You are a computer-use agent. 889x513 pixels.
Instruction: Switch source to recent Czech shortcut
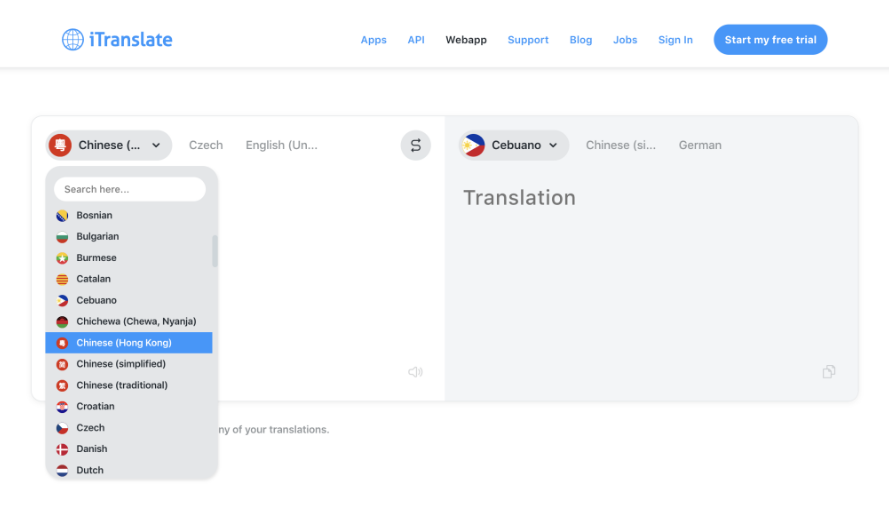point(206,145)
